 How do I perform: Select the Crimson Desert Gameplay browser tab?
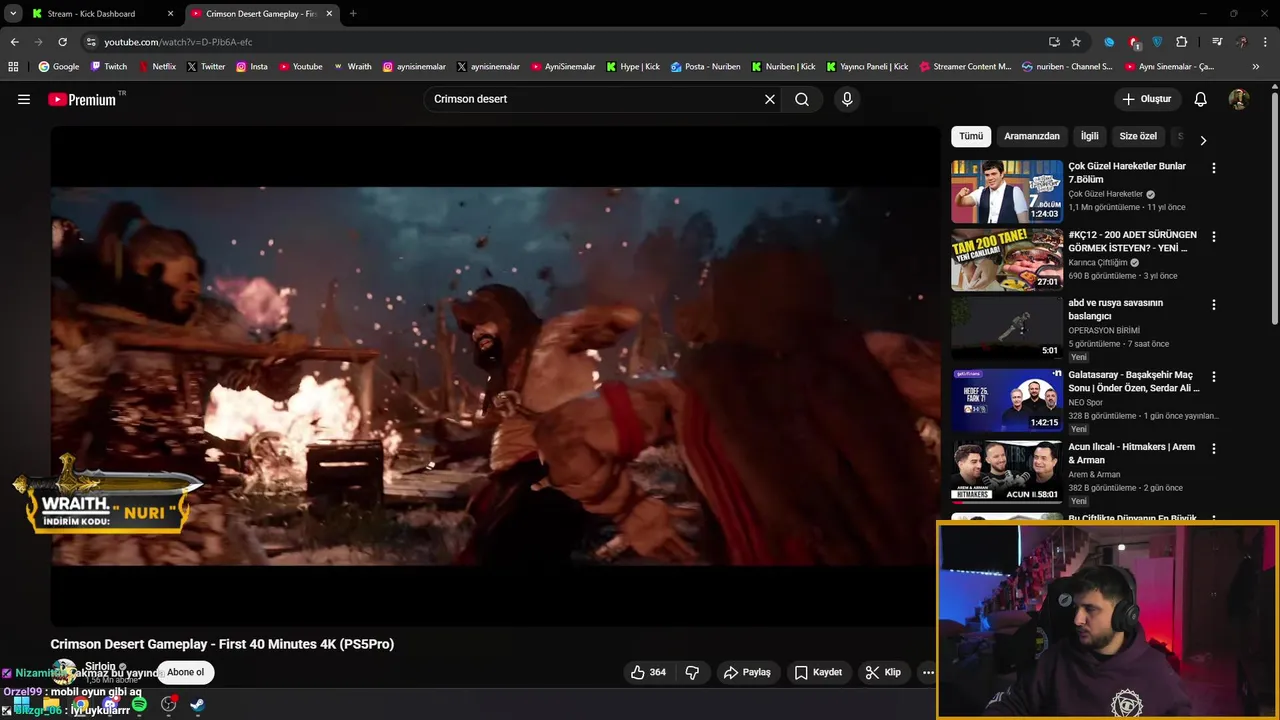coord(260,14)
